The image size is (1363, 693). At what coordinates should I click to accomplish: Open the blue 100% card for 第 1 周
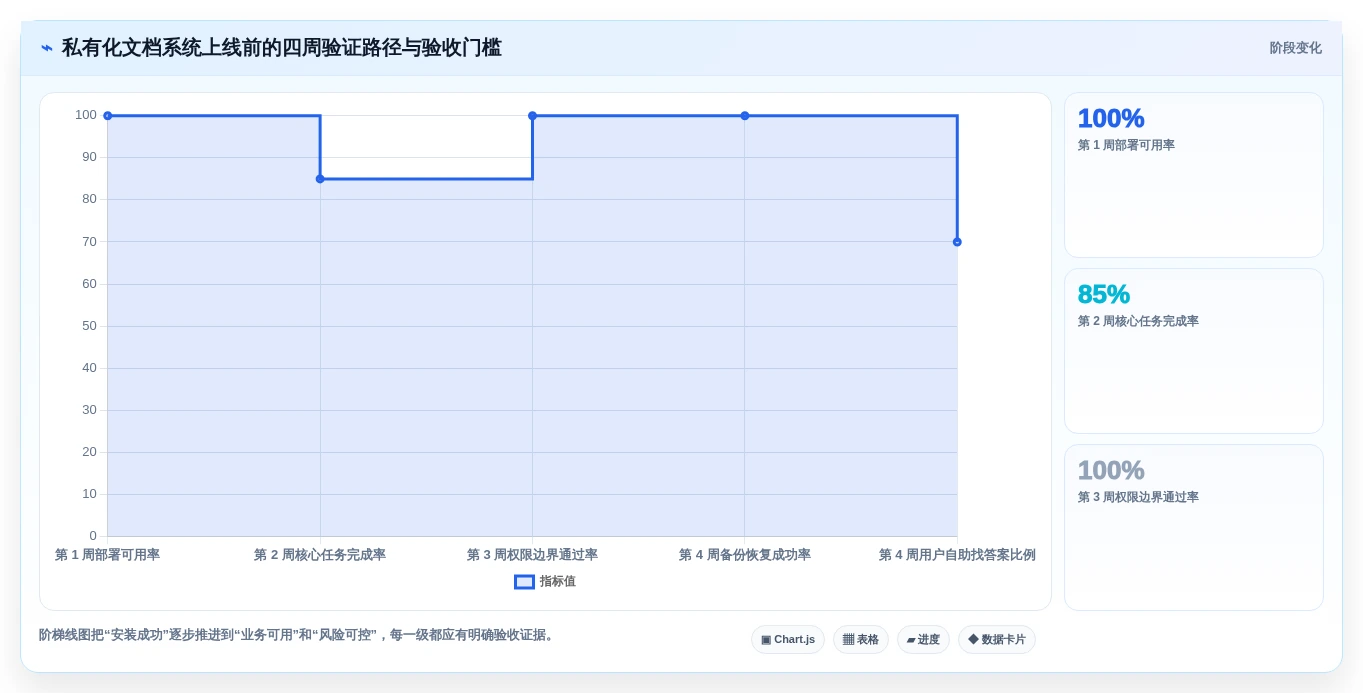[1194, 175]
